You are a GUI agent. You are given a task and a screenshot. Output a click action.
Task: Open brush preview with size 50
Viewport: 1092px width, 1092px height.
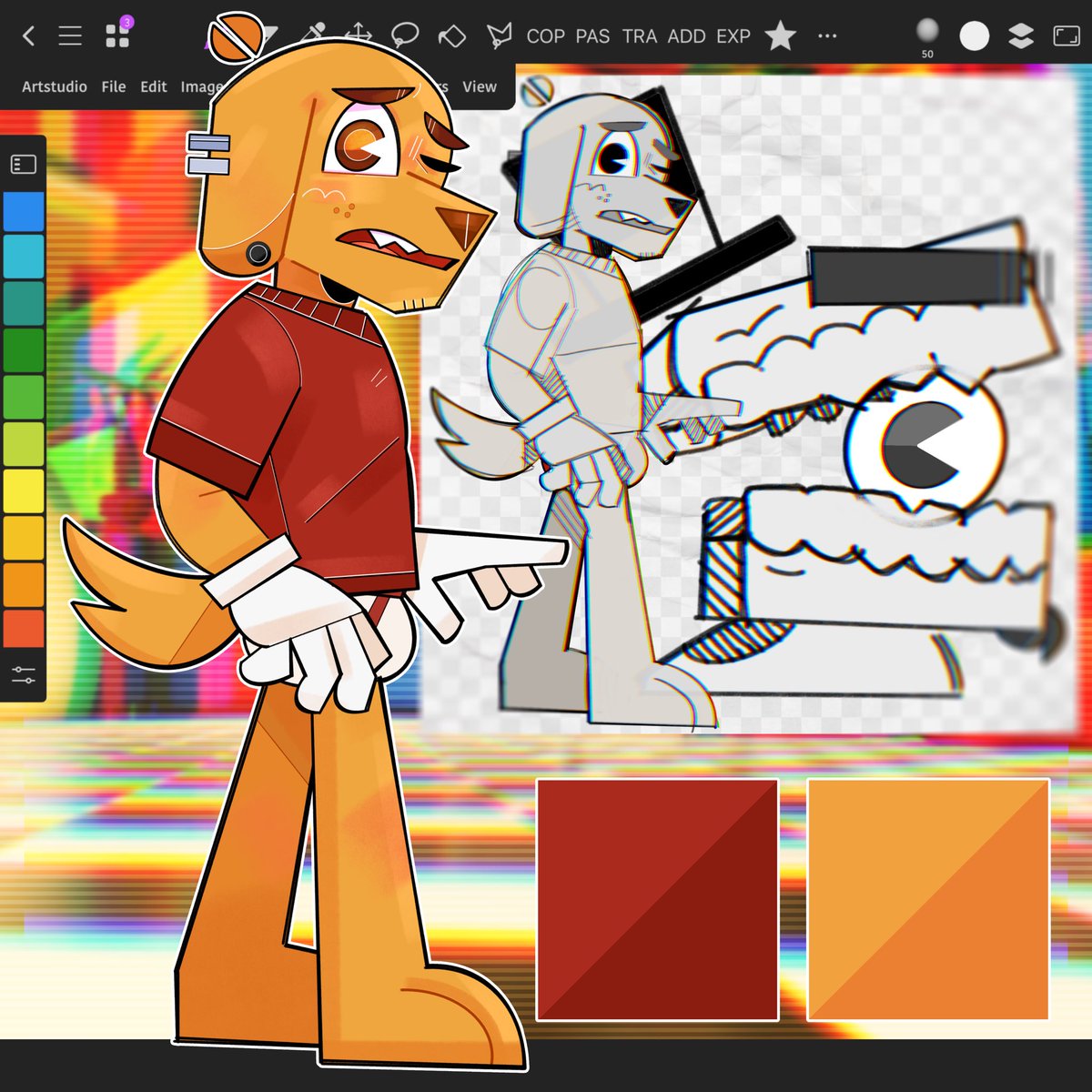(x=927, y=37)
